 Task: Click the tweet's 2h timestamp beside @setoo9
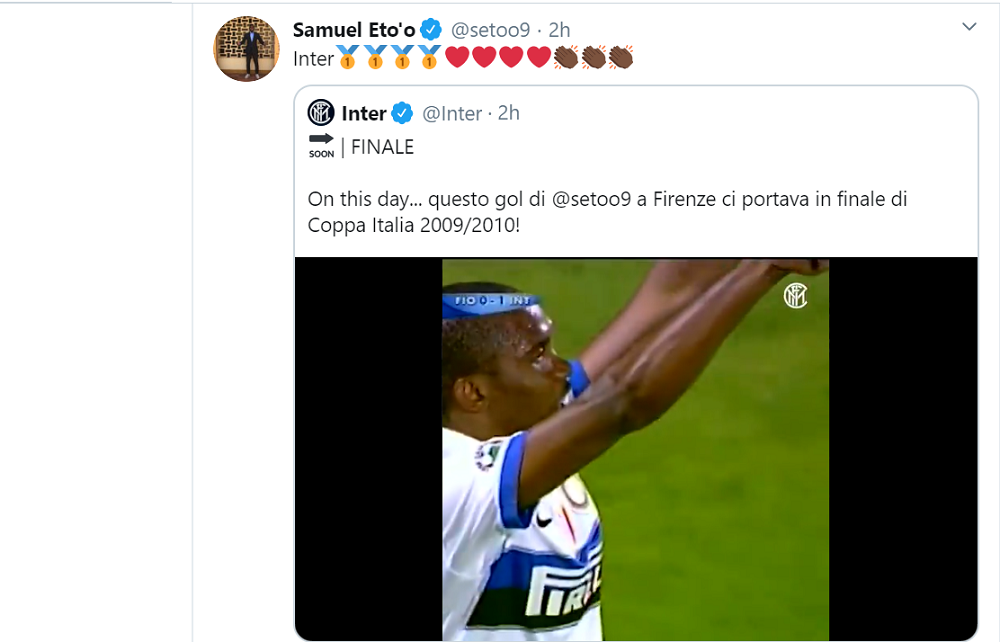[560, 29]
